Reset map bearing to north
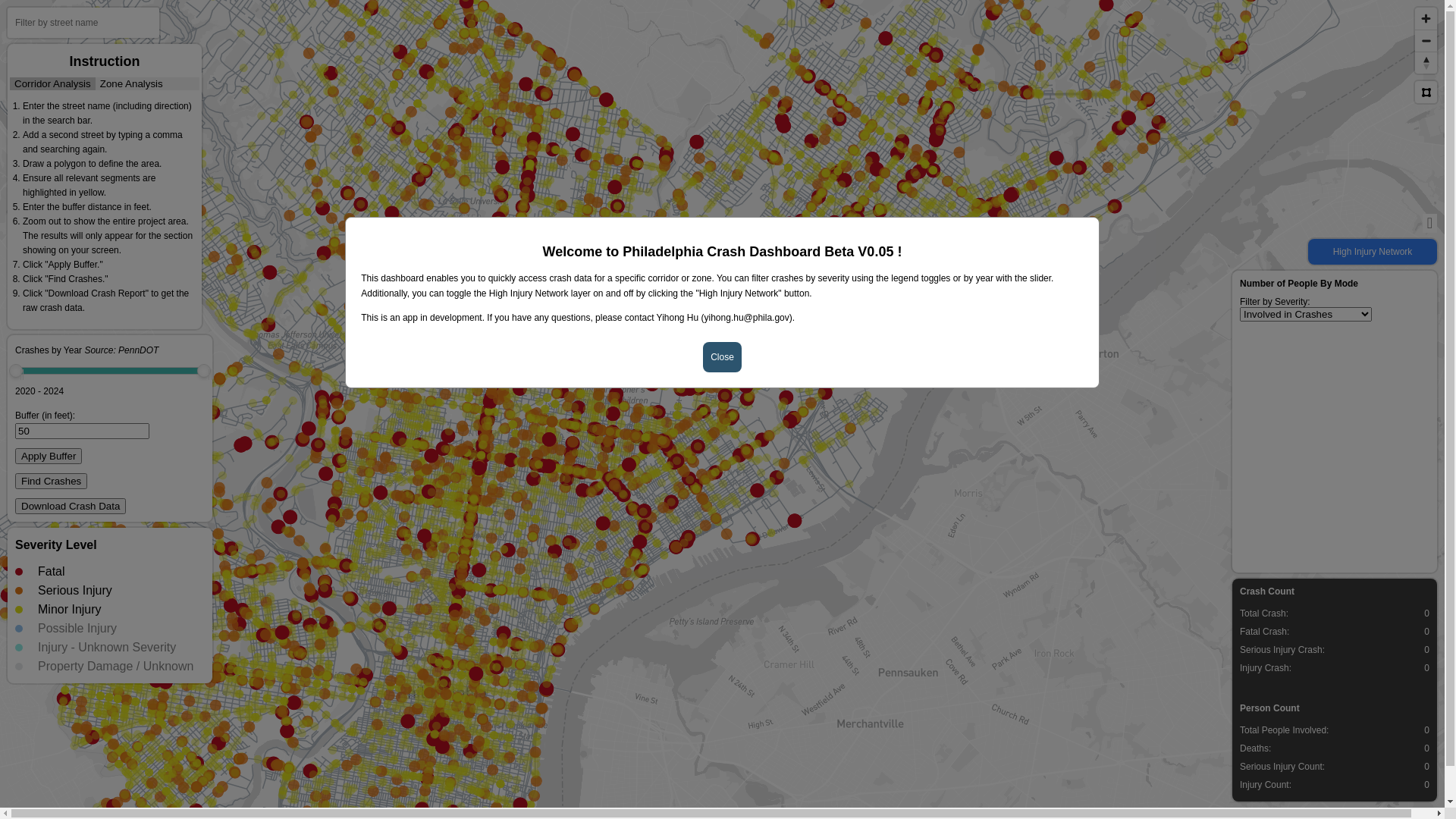The height and width of the screenshot is (819, 1456). [x=1426, y=62]
